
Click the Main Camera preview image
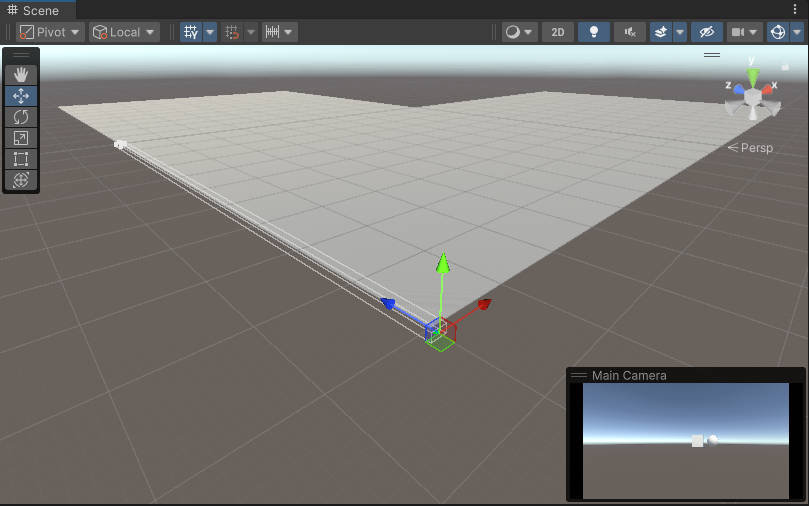pyautogui.click(x=685, y=440)
